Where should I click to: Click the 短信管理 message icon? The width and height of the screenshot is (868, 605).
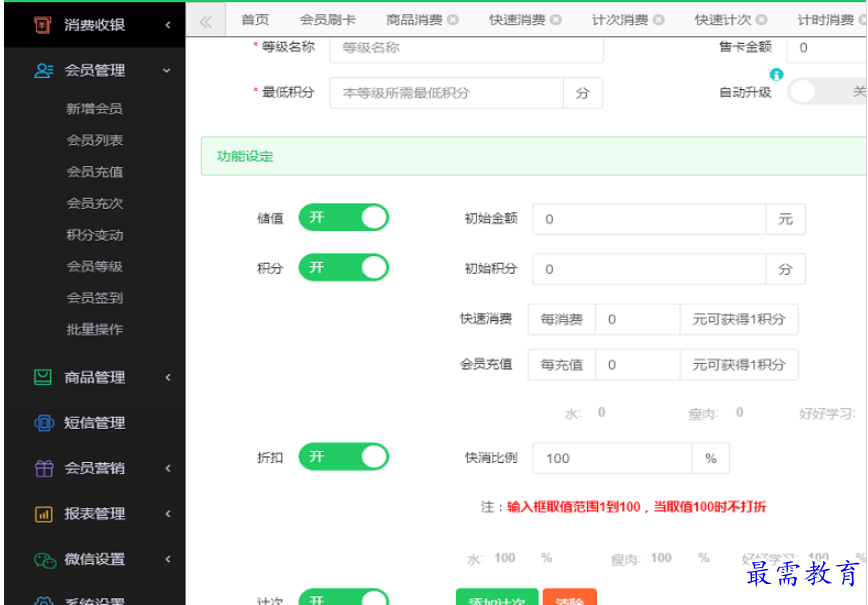43,423
